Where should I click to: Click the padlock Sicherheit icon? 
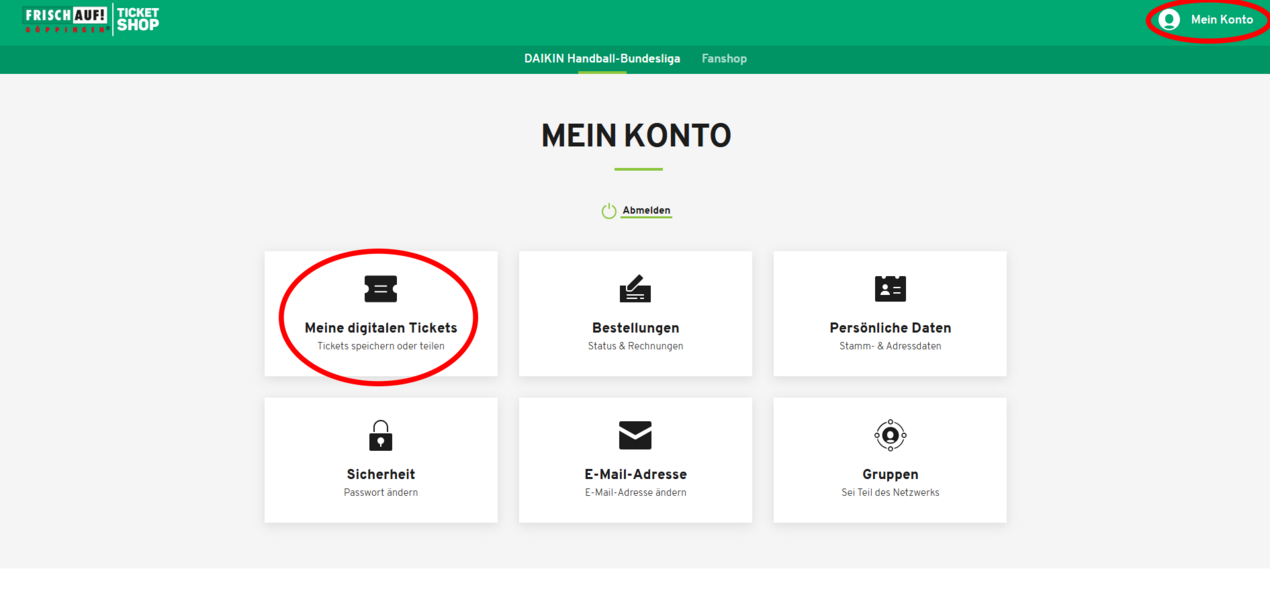pos(381,435)
